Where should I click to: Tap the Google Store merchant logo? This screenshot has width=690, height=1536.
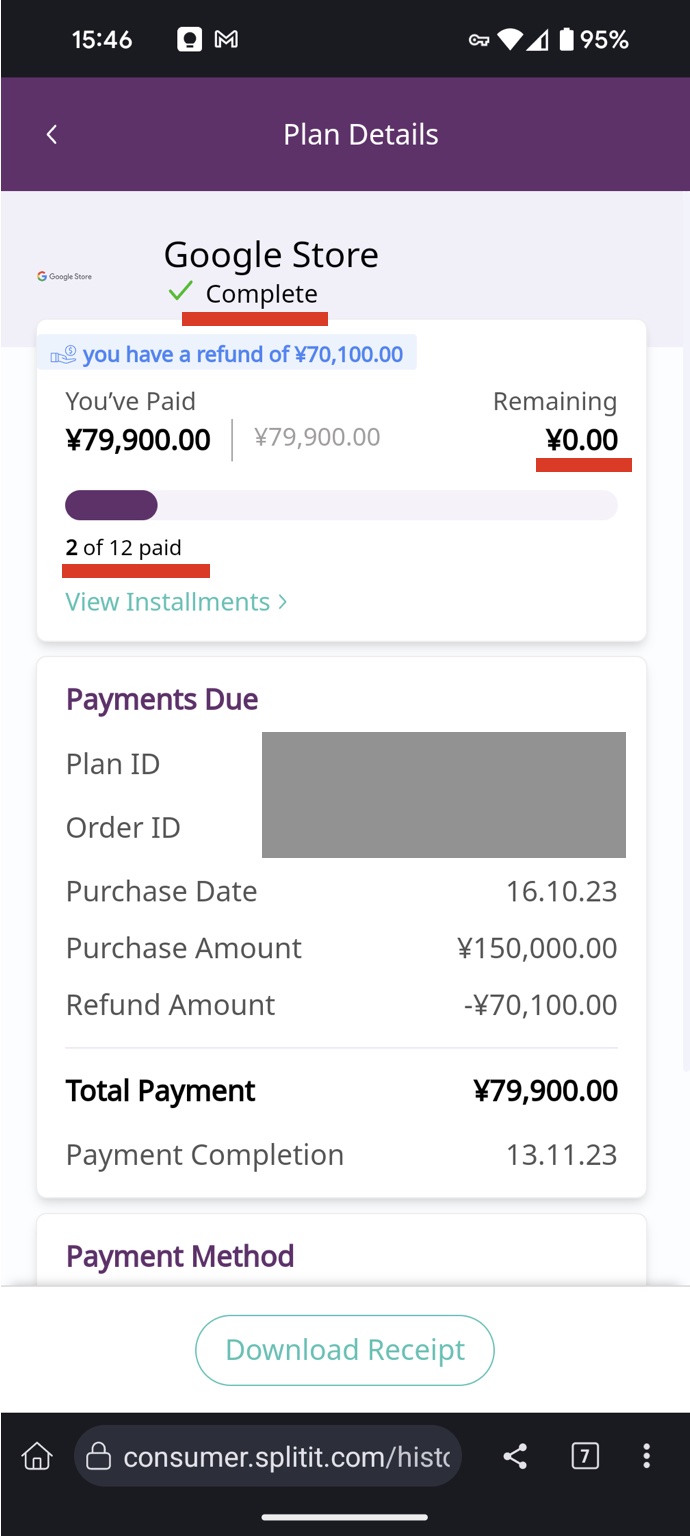(x=64, y=276)
